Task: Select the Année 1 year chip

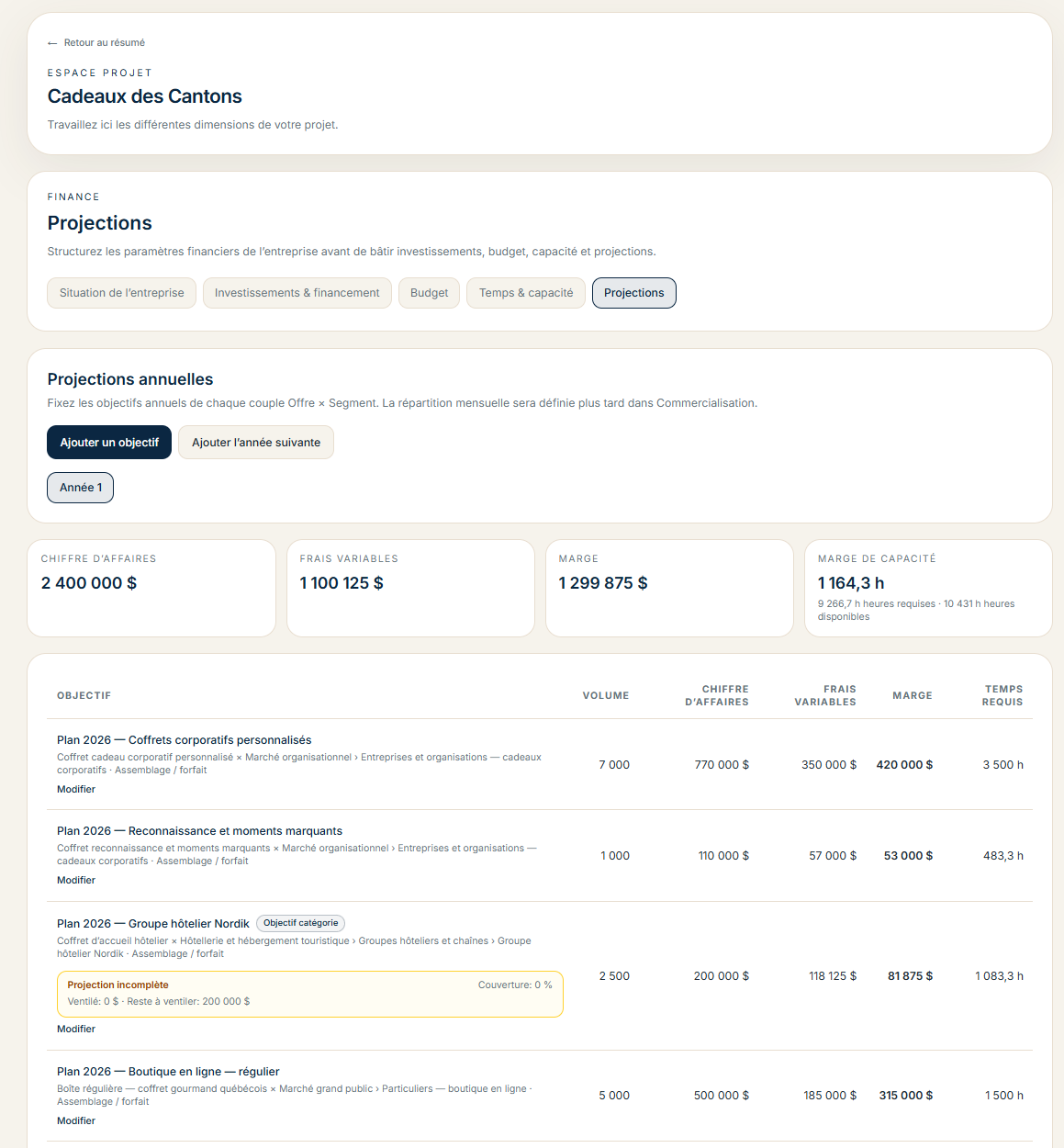Action: (81, 488)
